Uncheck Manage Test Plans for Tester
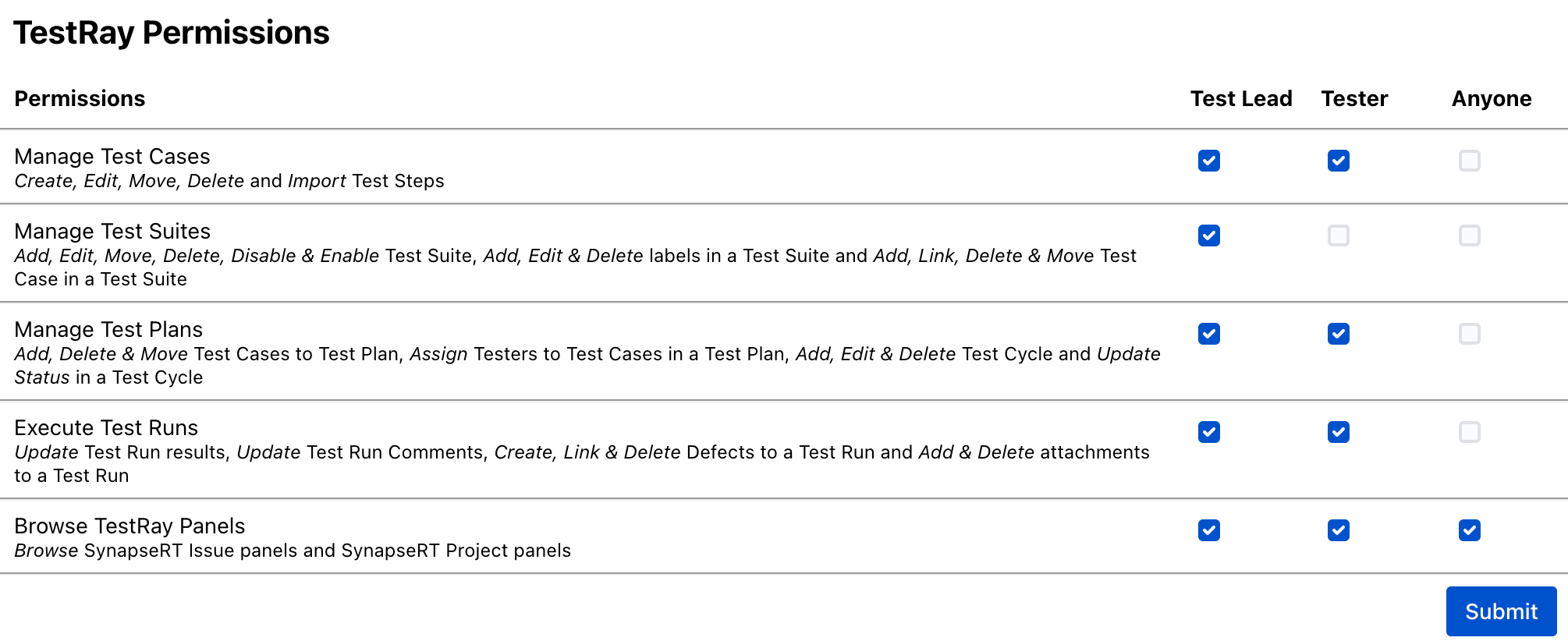 [1339, 334]
